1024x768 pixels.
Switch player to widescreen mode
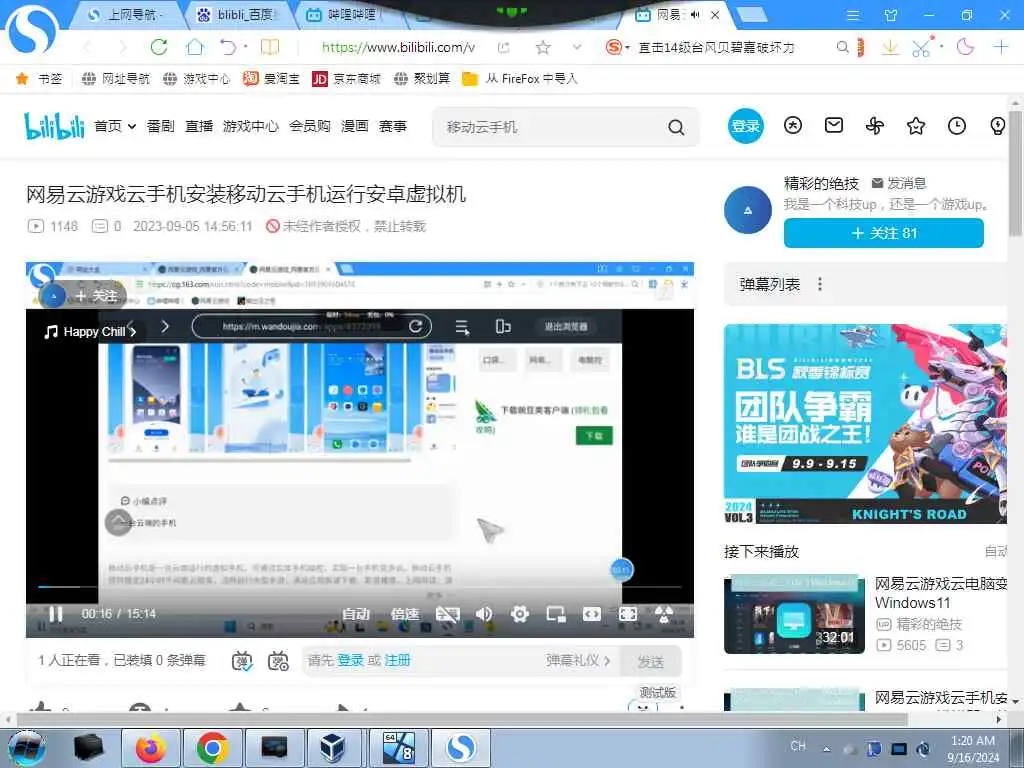tap(592, 614)
